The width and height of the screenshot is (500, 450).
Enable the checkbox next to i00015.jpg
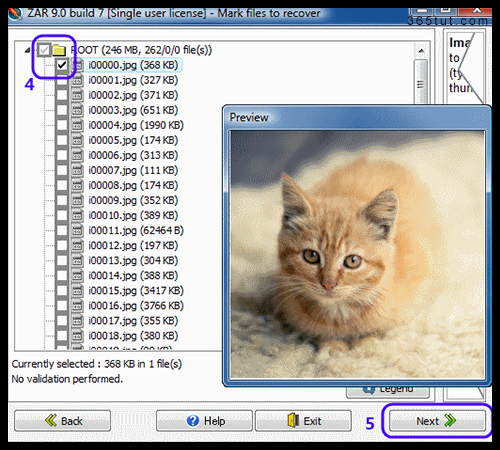click(62, 291)
